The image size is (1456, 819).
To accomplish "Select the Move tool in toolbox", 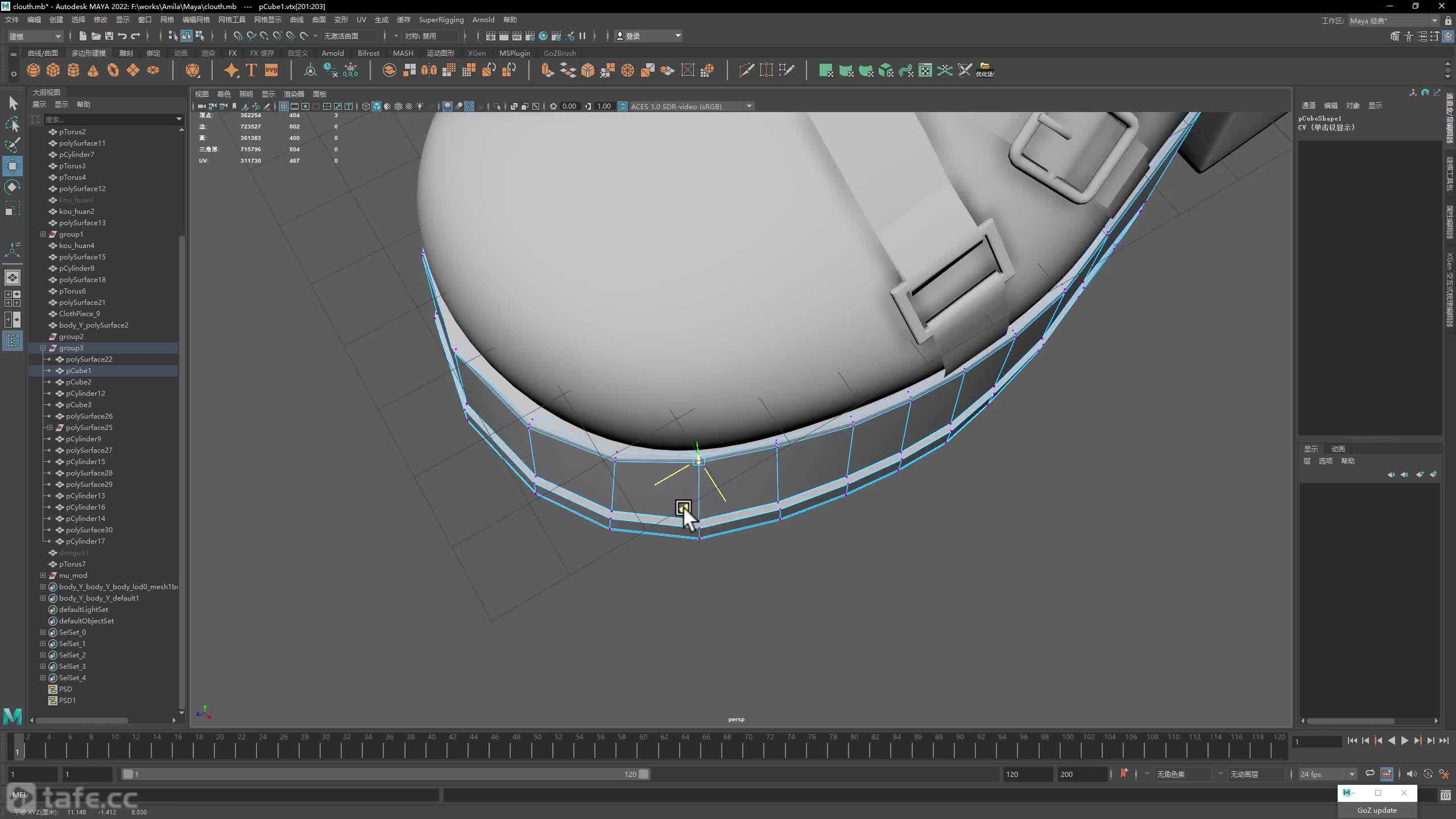I will click(13, 166).
